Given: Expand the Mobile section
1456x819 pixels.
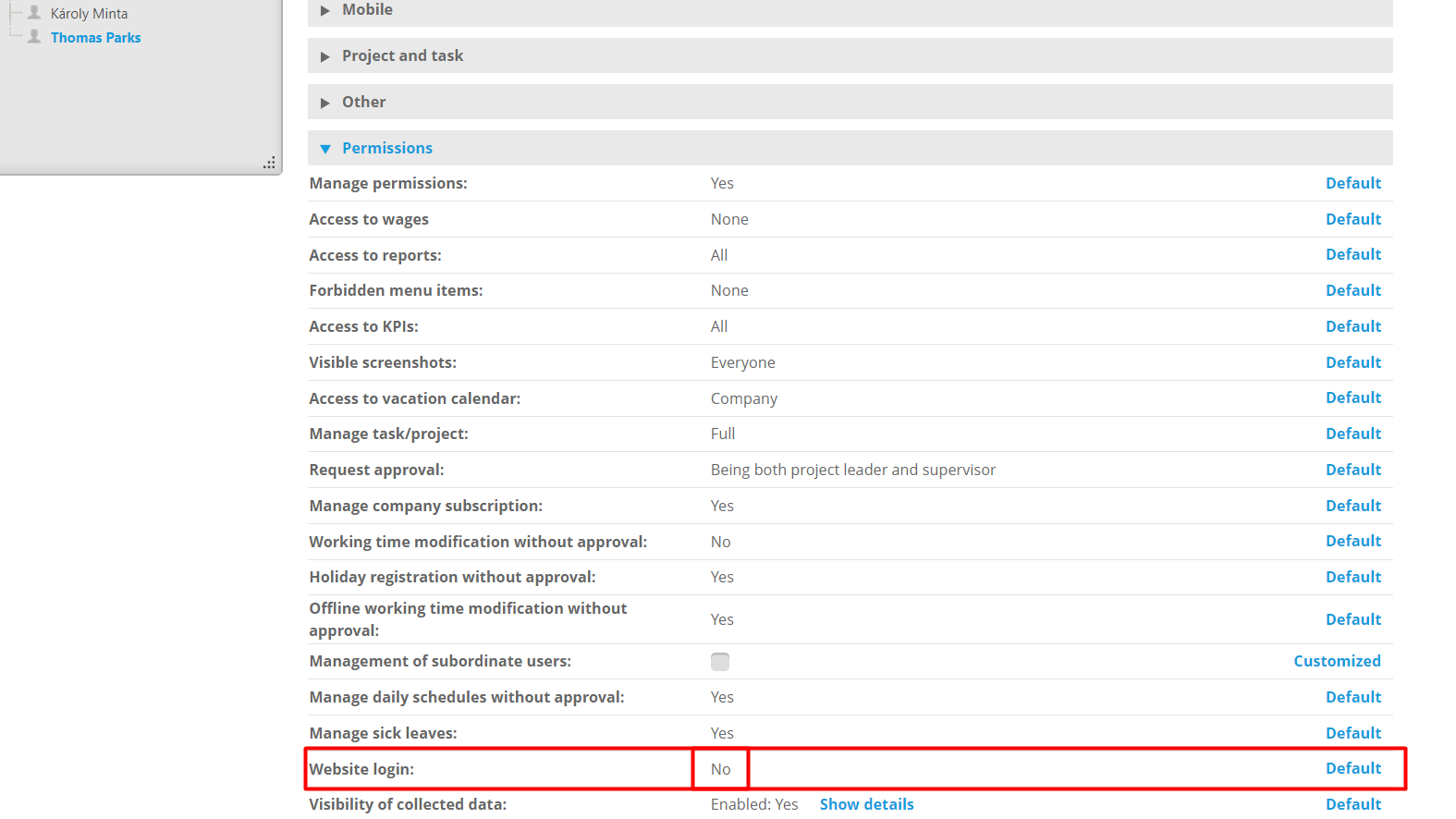Looking at the screenshot, I should (x=367, y=10).
